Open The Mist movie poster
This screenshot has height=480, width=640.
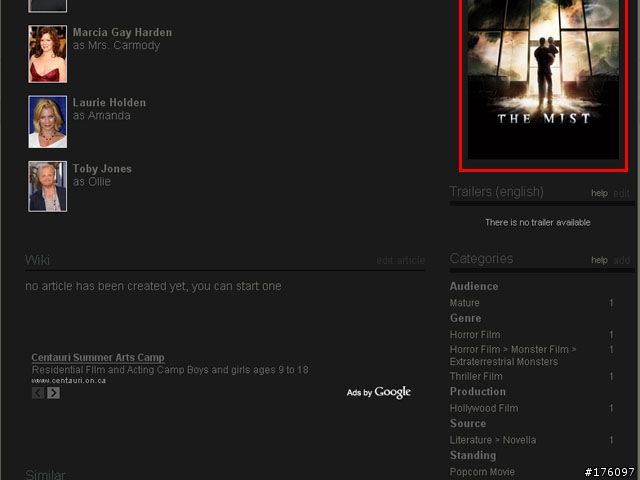point(543,80)
